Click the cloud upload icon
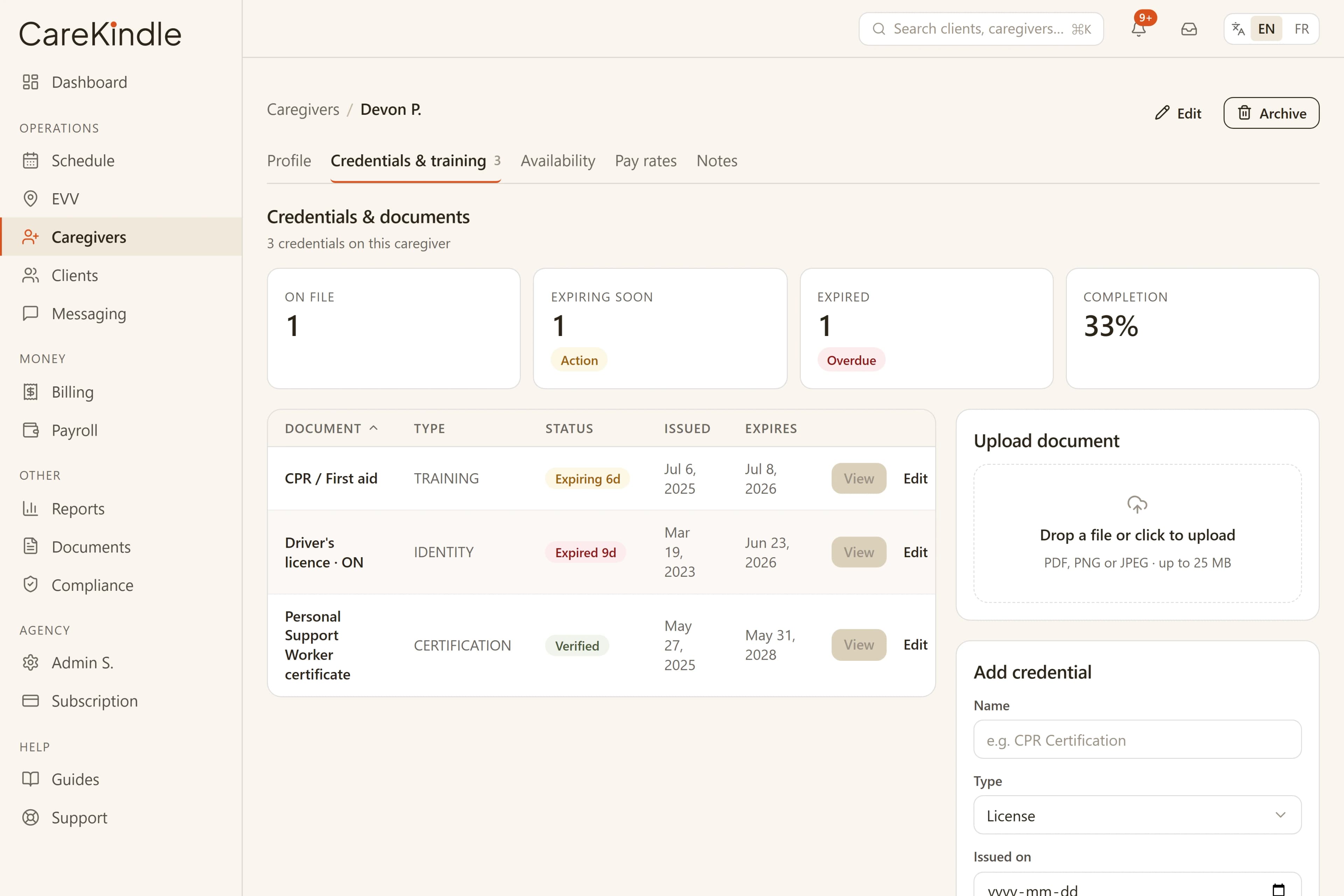 click(x=1137, y=505)
